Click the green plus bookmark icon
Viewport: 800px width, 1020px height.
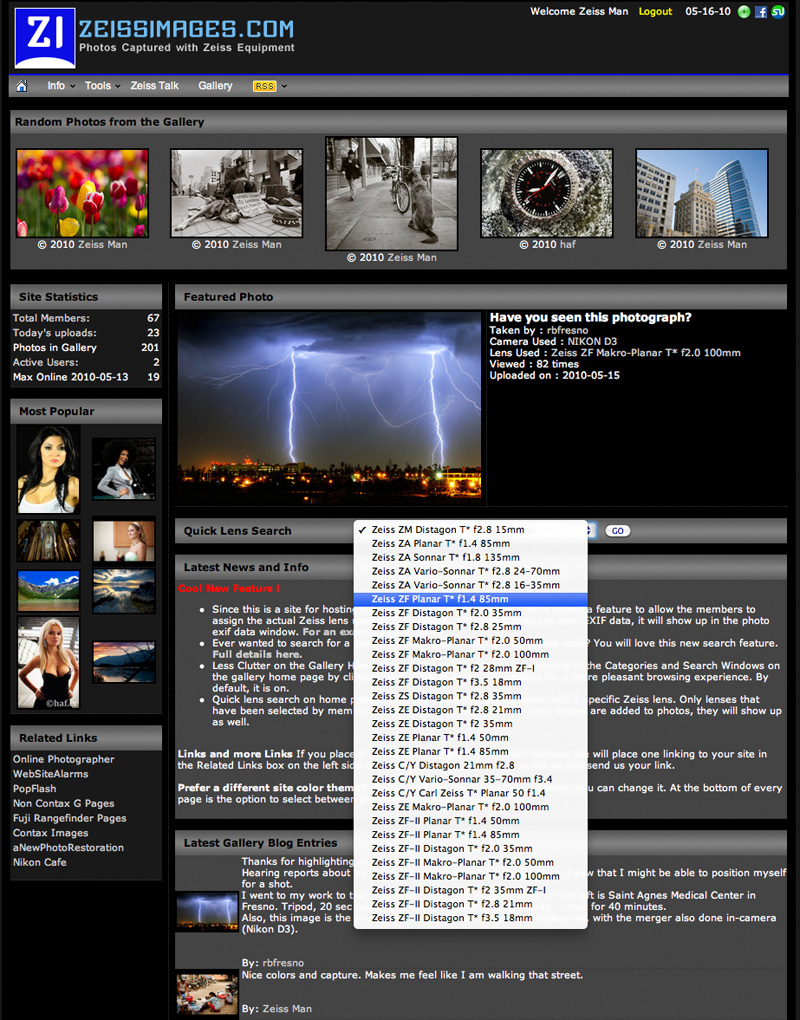coord(744,12)
